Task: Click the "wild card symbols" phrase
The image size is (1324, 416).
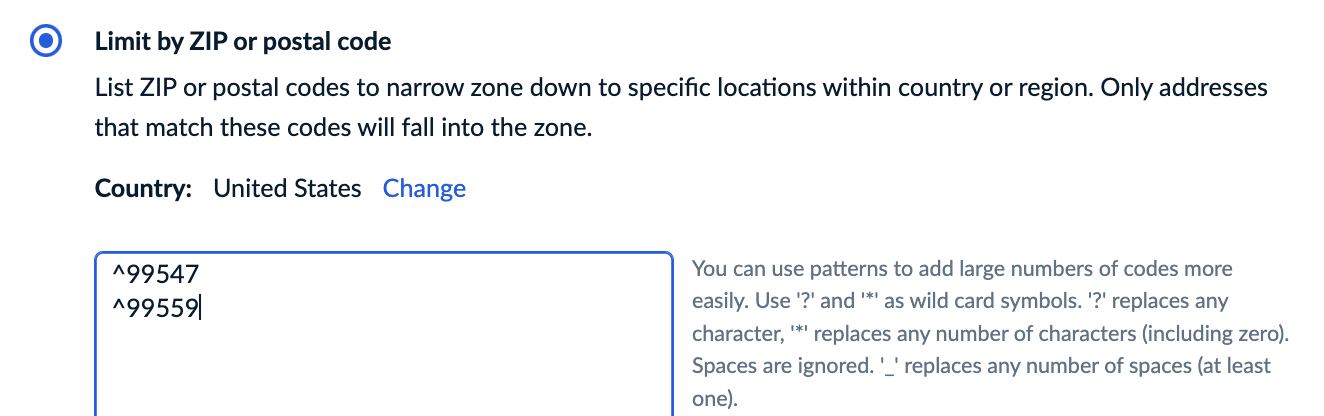Action: point(1047,301)
